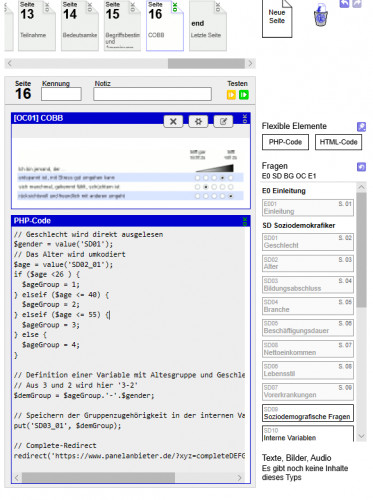Viewport: 373px width, 500px height.
Task: Select question SD09 Soziodemografische Fragen
Action: pos(308,413)
